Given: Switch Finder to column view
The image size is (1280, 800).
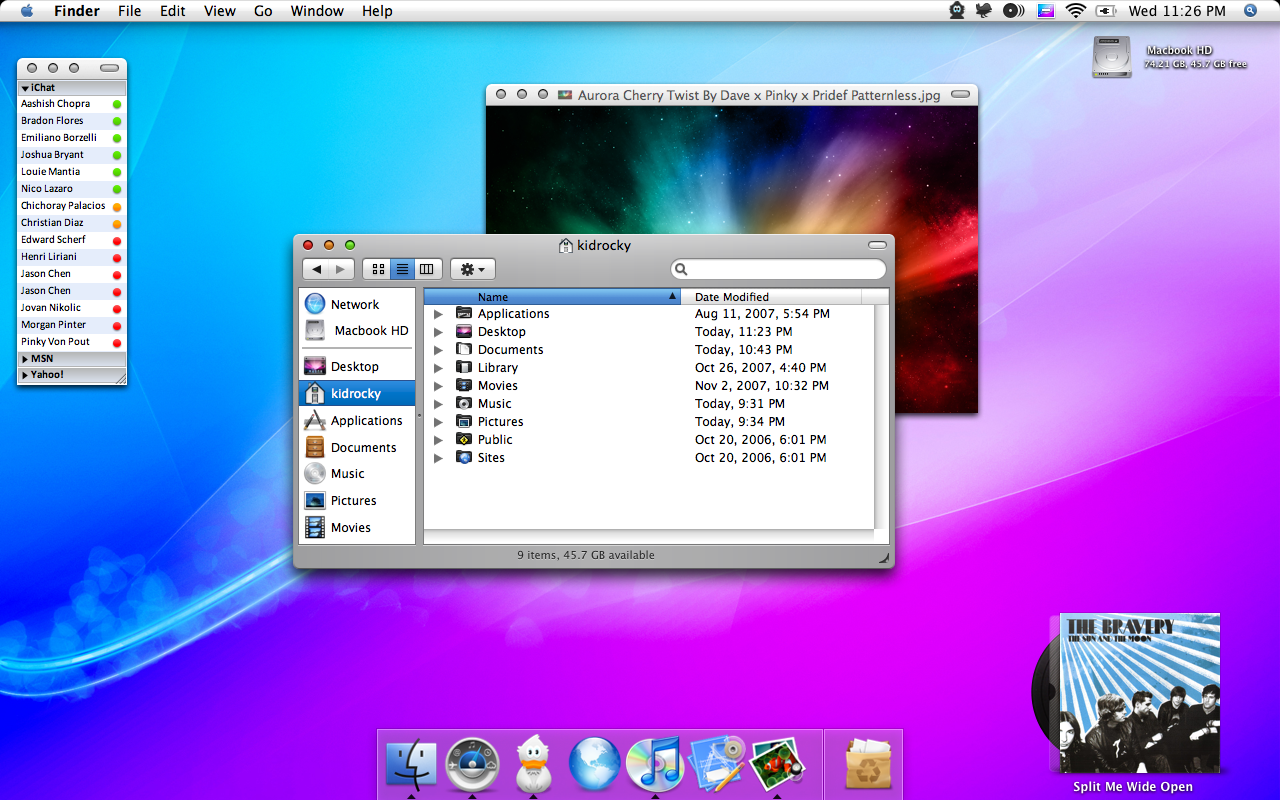Looking at the screenshot, I should tap(427, 269).
